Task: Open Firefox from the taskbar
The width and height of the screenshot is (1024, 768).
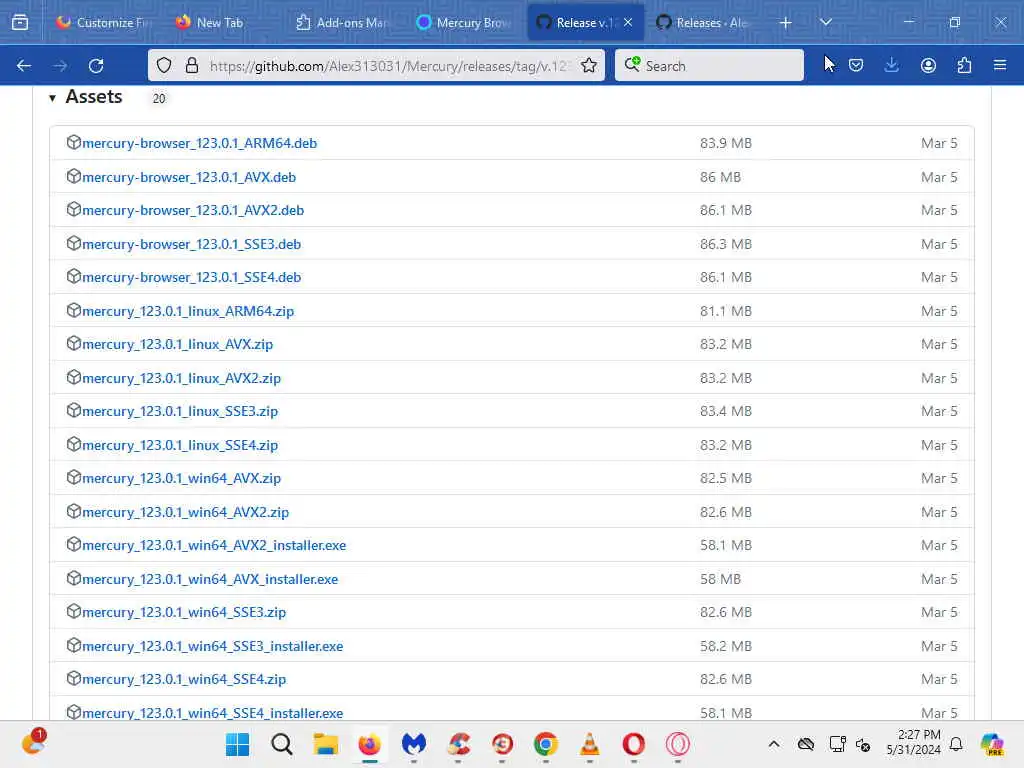Action: 370,744
